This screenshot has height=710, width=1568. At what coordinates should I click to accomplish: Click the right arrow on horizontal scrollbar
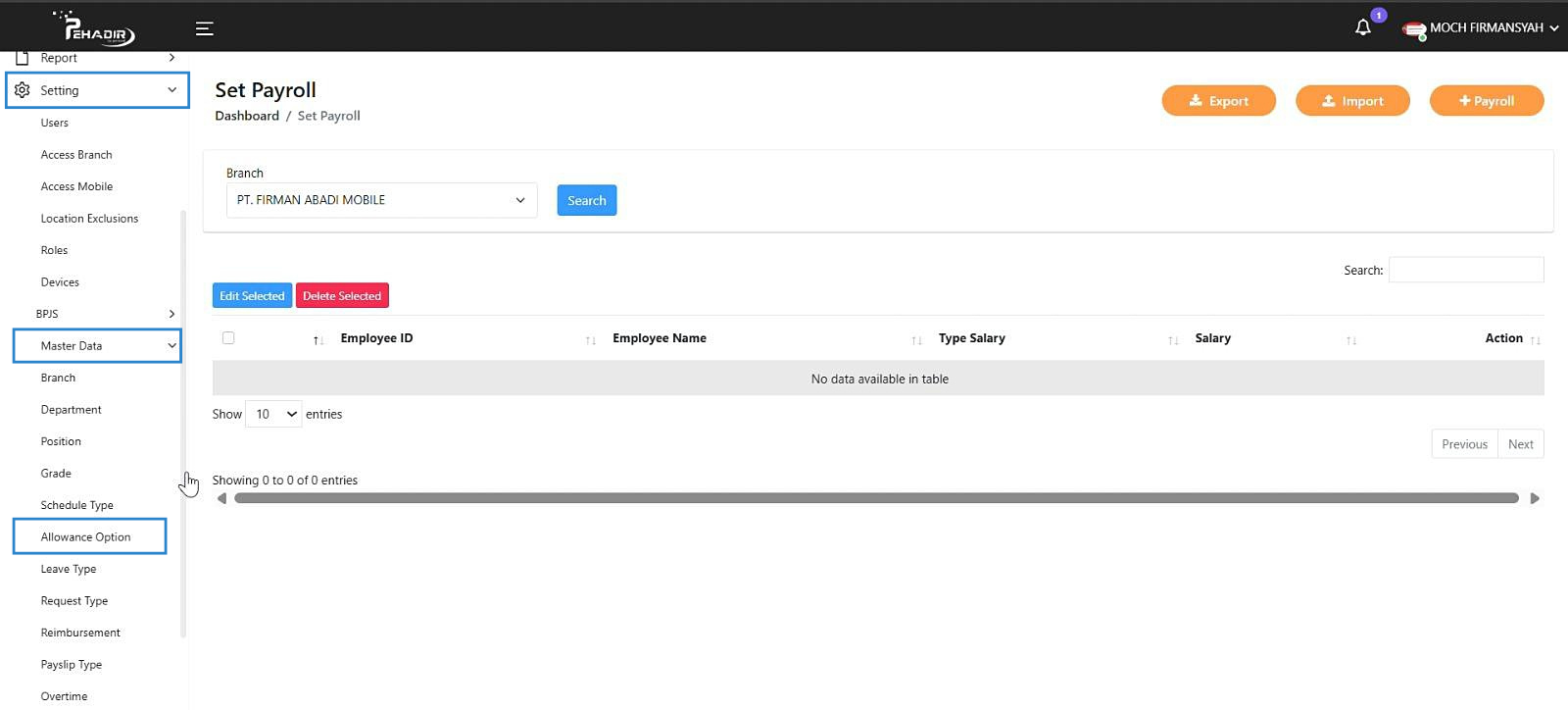click(1534, 498)
